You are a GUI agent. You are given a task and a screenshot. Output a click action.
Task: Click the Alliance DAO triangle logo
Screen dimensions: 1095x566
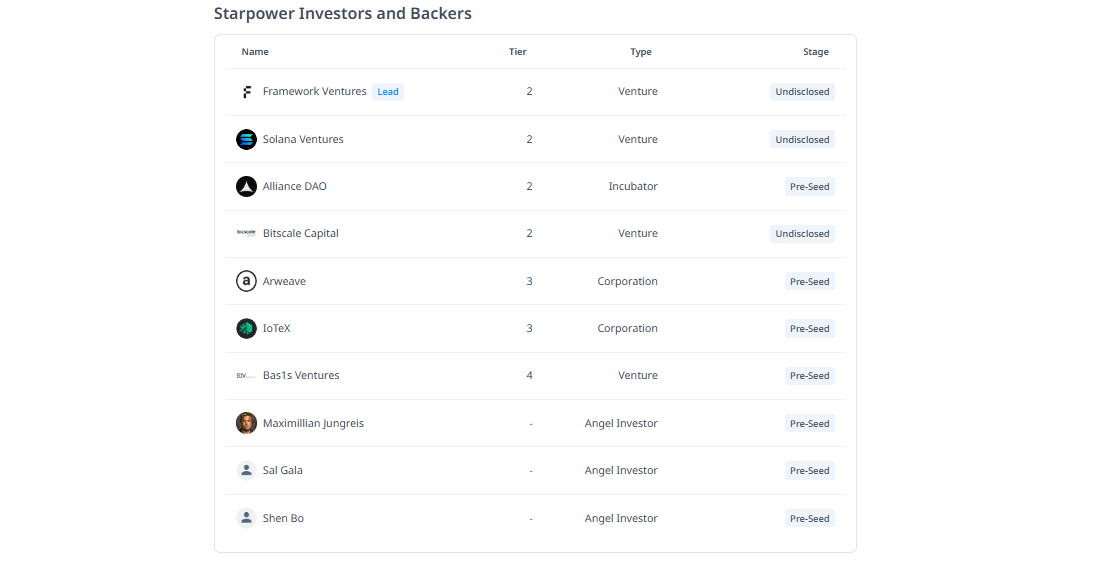pyautogui.click(x=246, y=187)
